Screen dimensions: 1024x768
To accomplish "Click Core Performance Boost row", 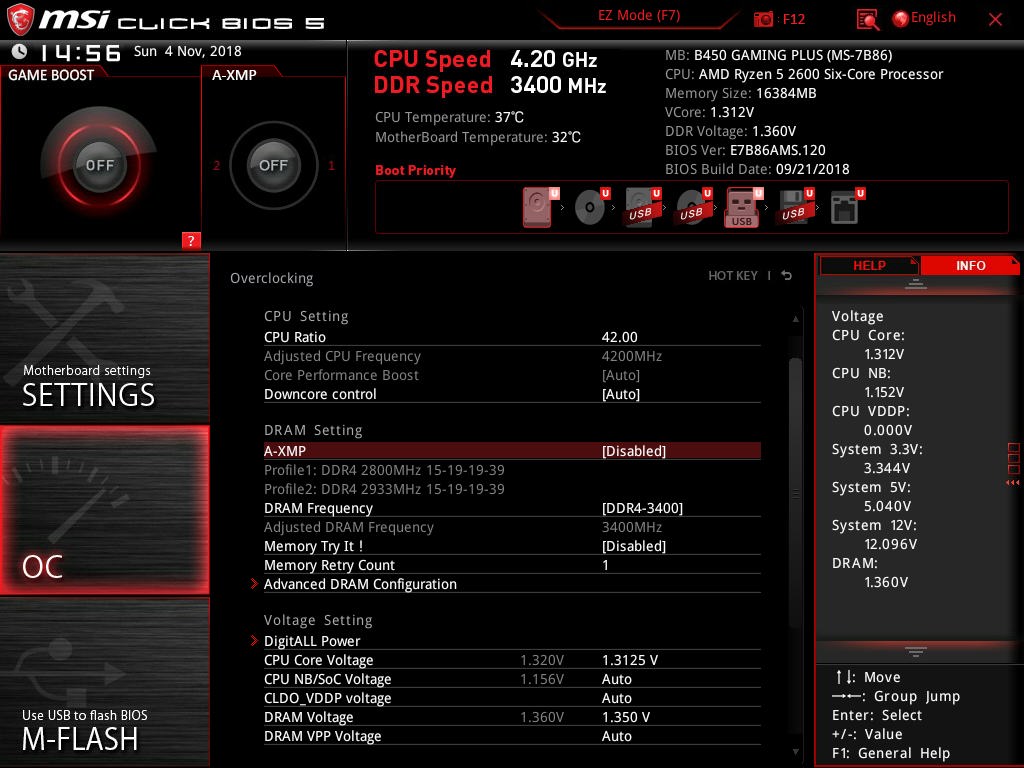I will coord(512,375).
